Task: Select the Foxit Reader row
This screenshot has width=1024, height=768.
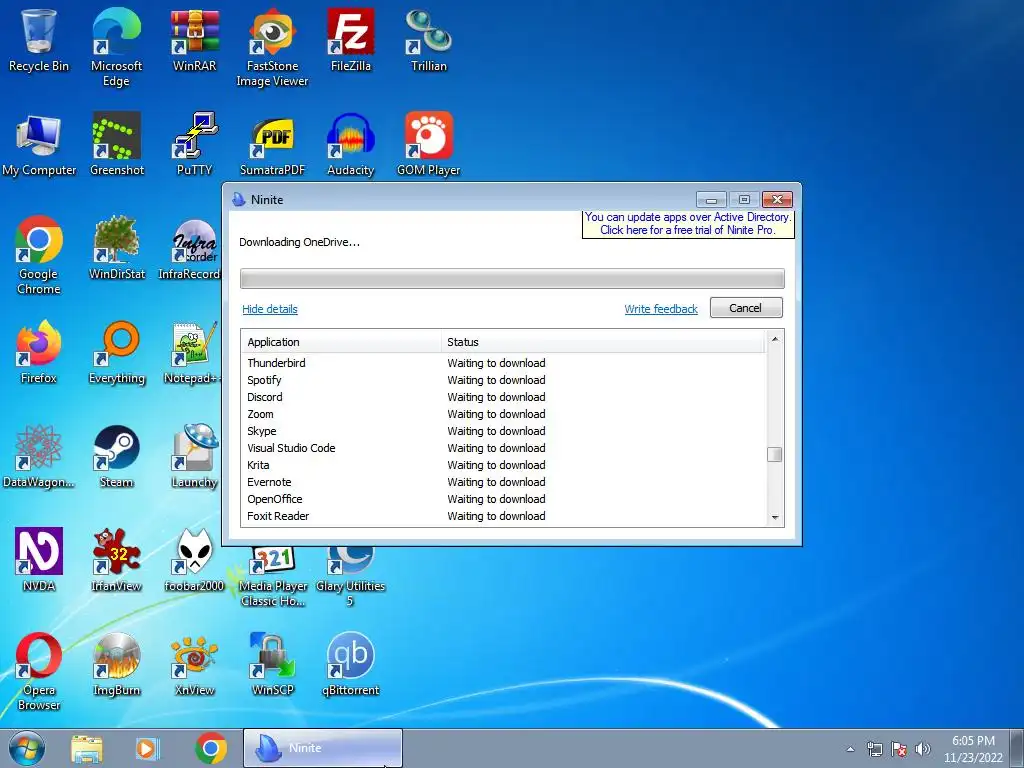Action: 503,516
